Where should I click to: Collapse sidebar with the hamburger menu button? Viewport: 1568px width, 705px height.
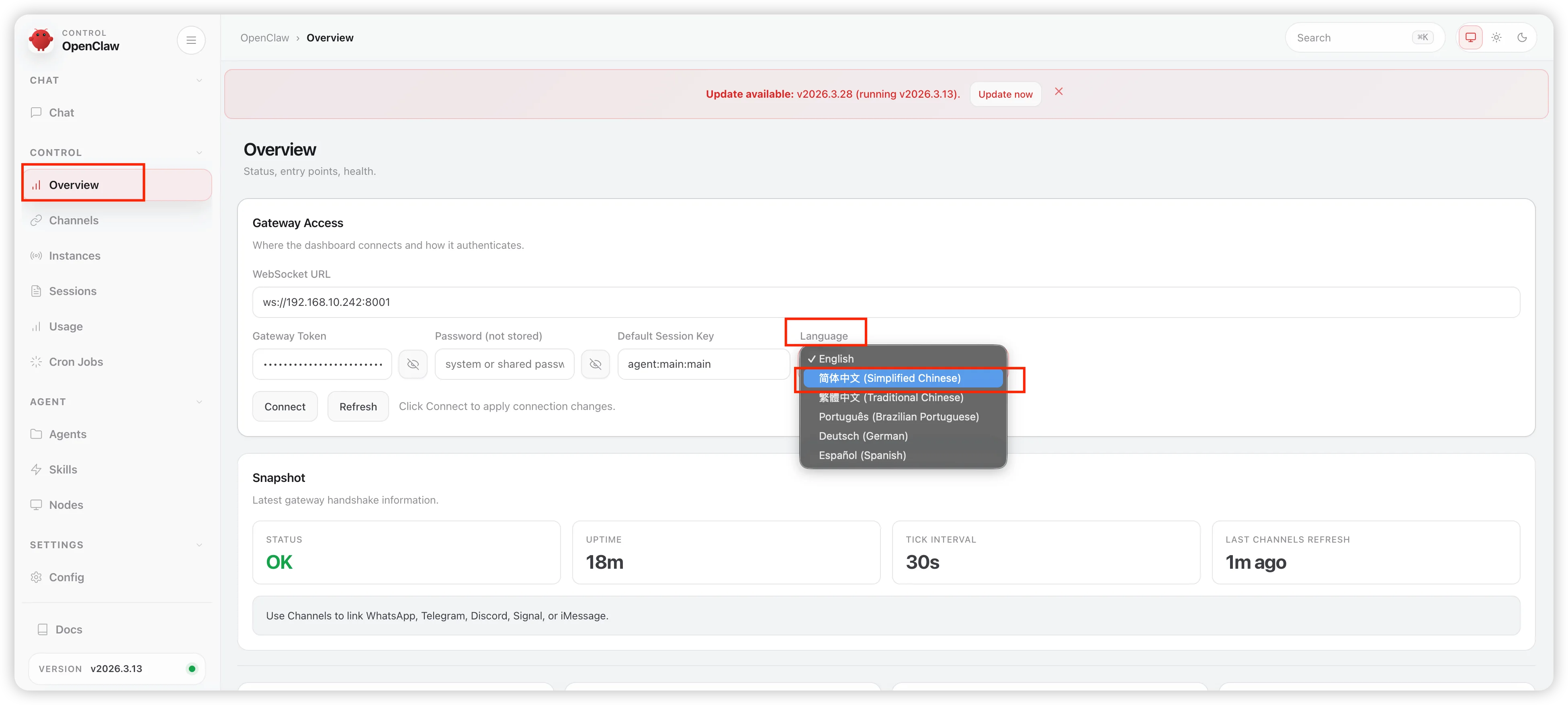tap(191, 40)
